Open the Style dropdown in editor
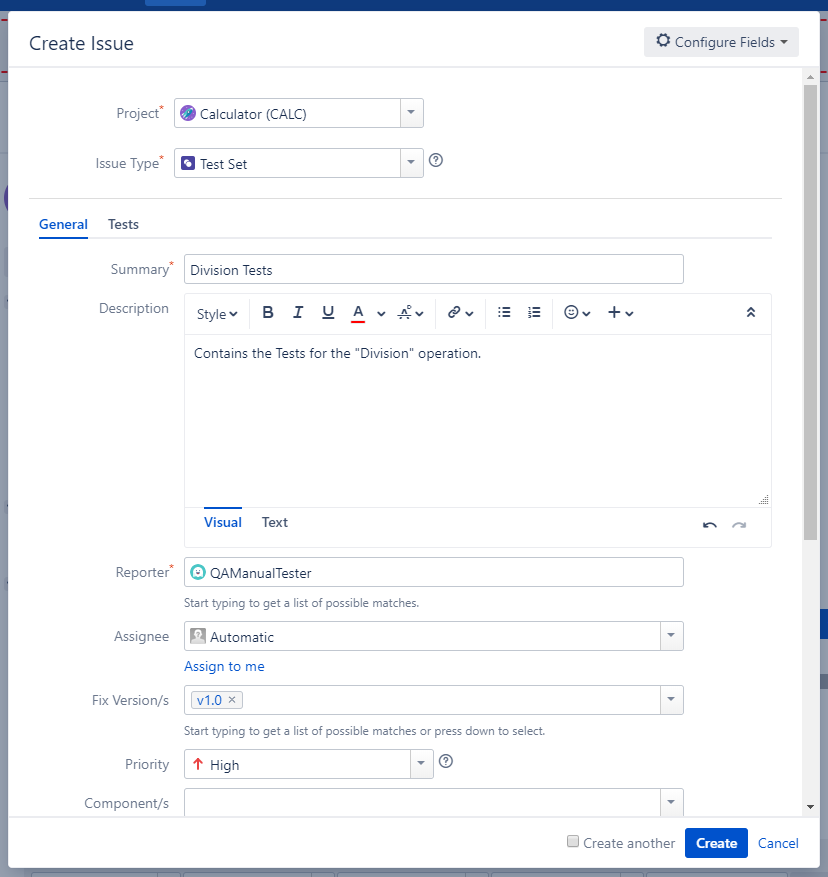828x877 pixels. (217, 314)
